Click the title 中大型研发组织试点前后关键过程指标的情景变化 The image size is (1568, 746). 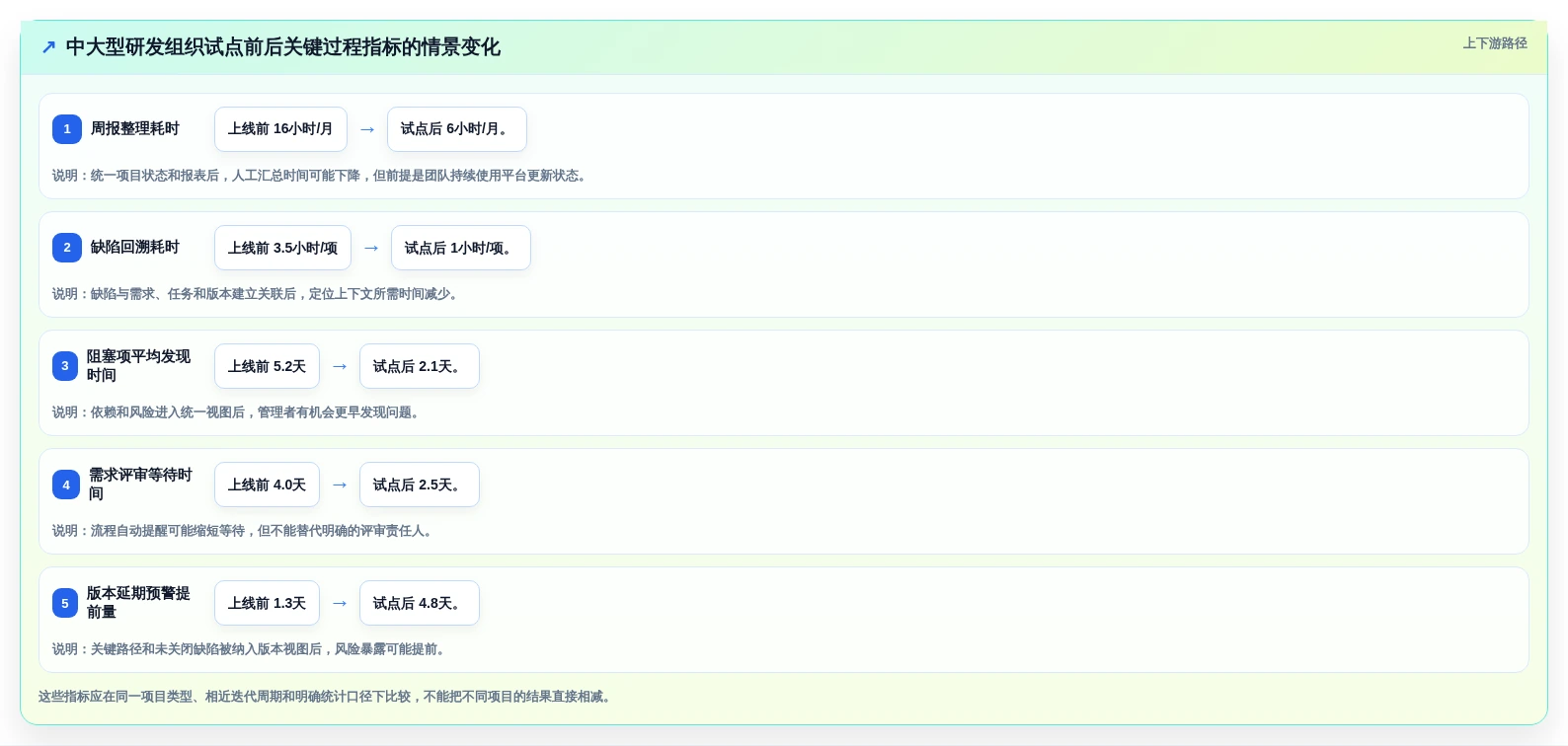point(283,47)
